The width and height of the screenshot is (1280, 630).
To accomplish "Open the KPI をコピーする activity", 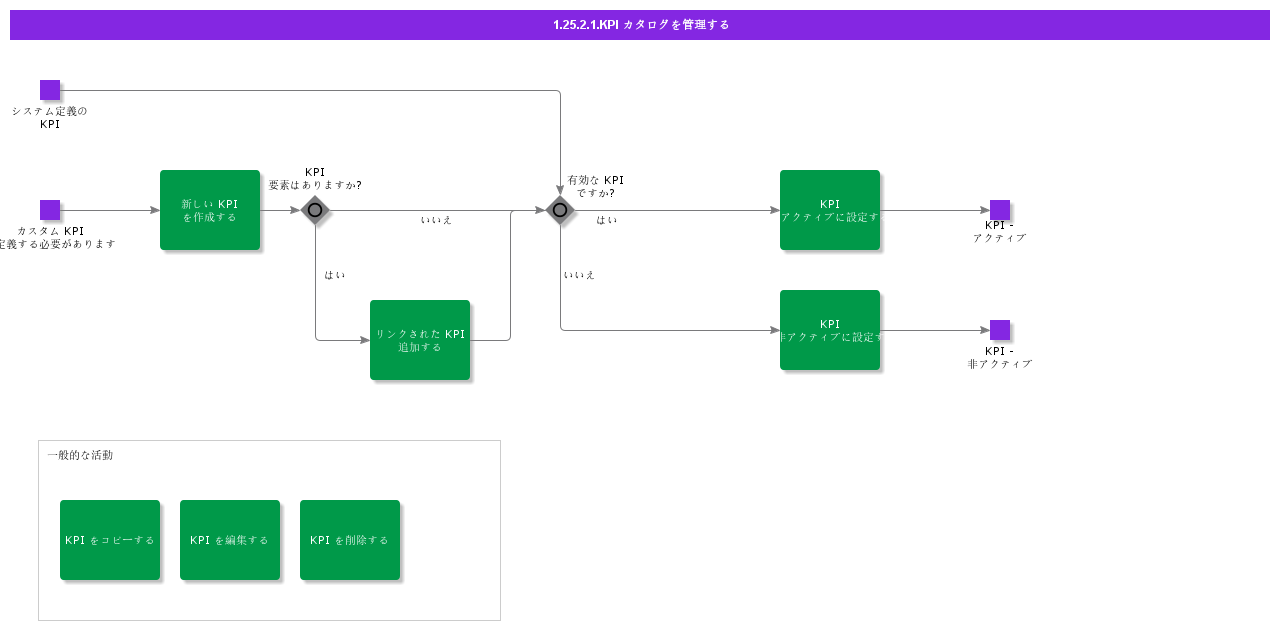I will tap(110, 540).
